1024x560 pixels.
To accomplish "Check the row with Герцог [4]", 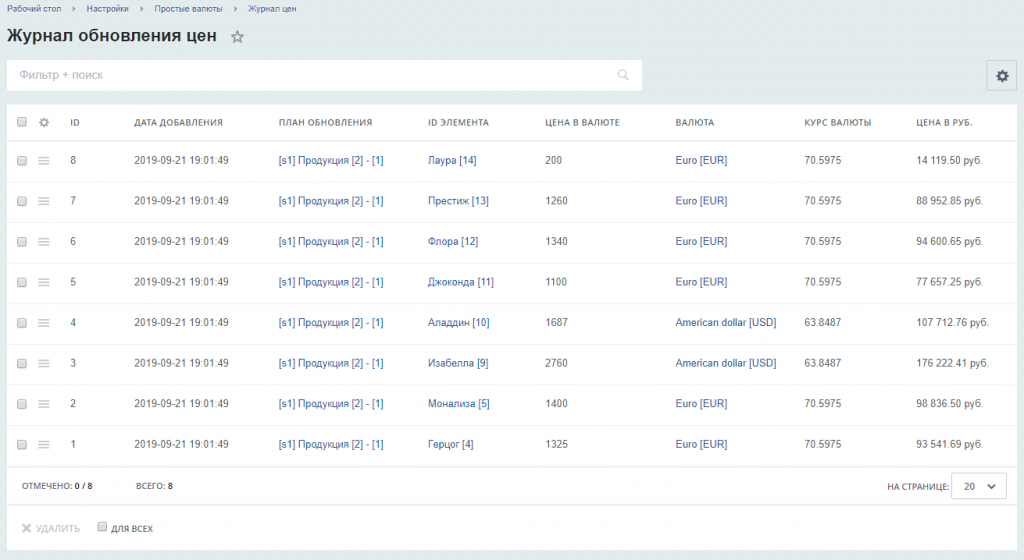I will coord(22,444).
